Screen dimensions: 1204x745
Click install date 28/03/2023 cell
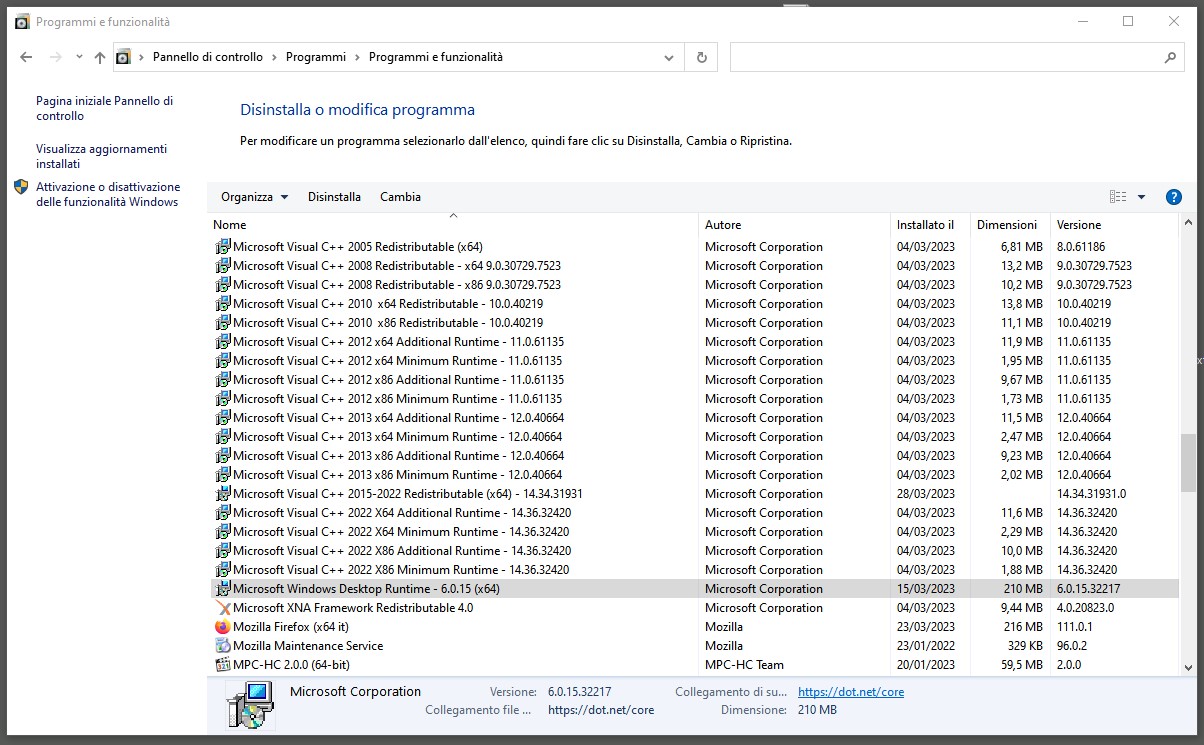pos(926,494)
